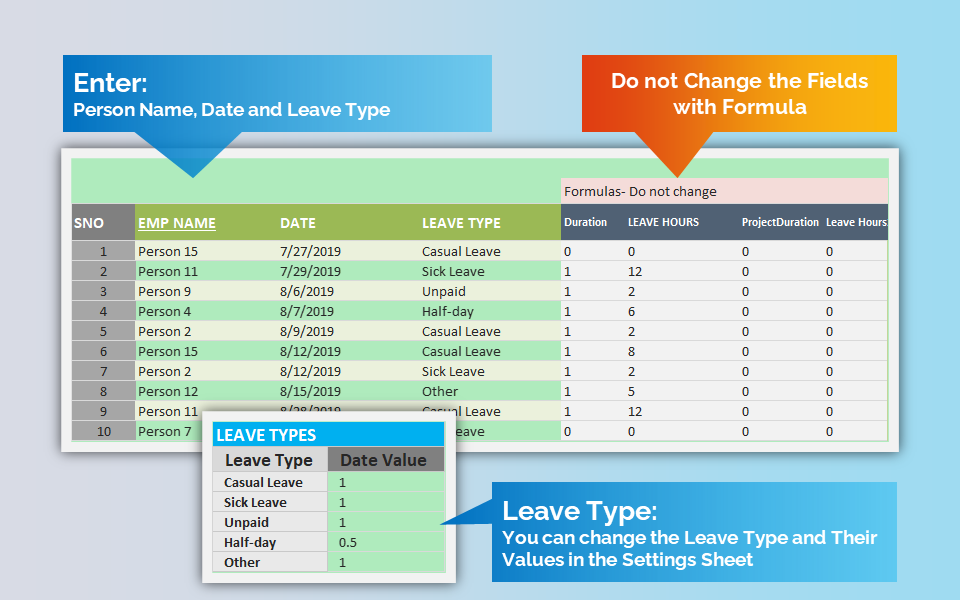The width and height of the screenshot is (960, 600).
Task: Click the Duration formula column header
Action: click(x=584, y=222)
